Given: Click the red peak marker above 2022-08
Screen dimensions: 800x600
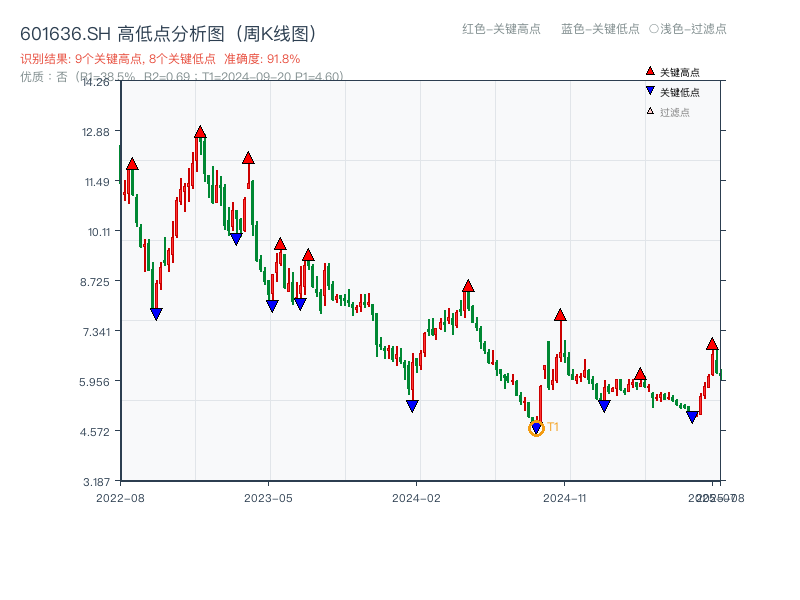Looking at the screenshot, I should point(131,162).
